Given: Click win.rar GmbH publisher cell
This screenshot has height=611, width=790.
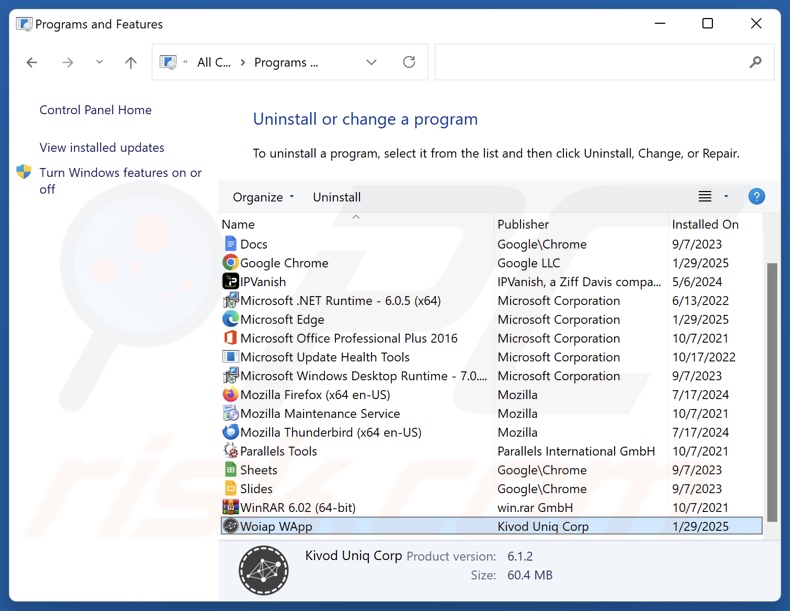Looking at the screenshot, I should [535, 507].
